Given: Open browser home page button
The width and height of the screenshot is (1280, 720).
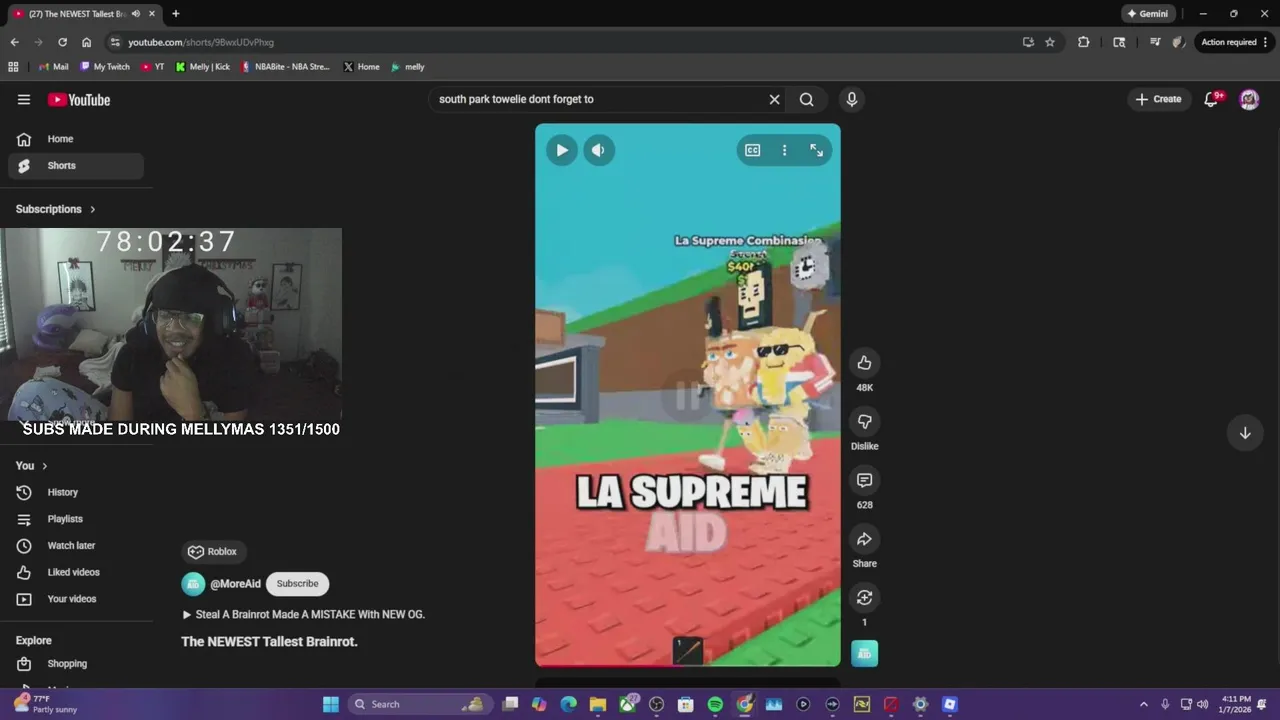Looking at the screenshot, I should (87, 42).
